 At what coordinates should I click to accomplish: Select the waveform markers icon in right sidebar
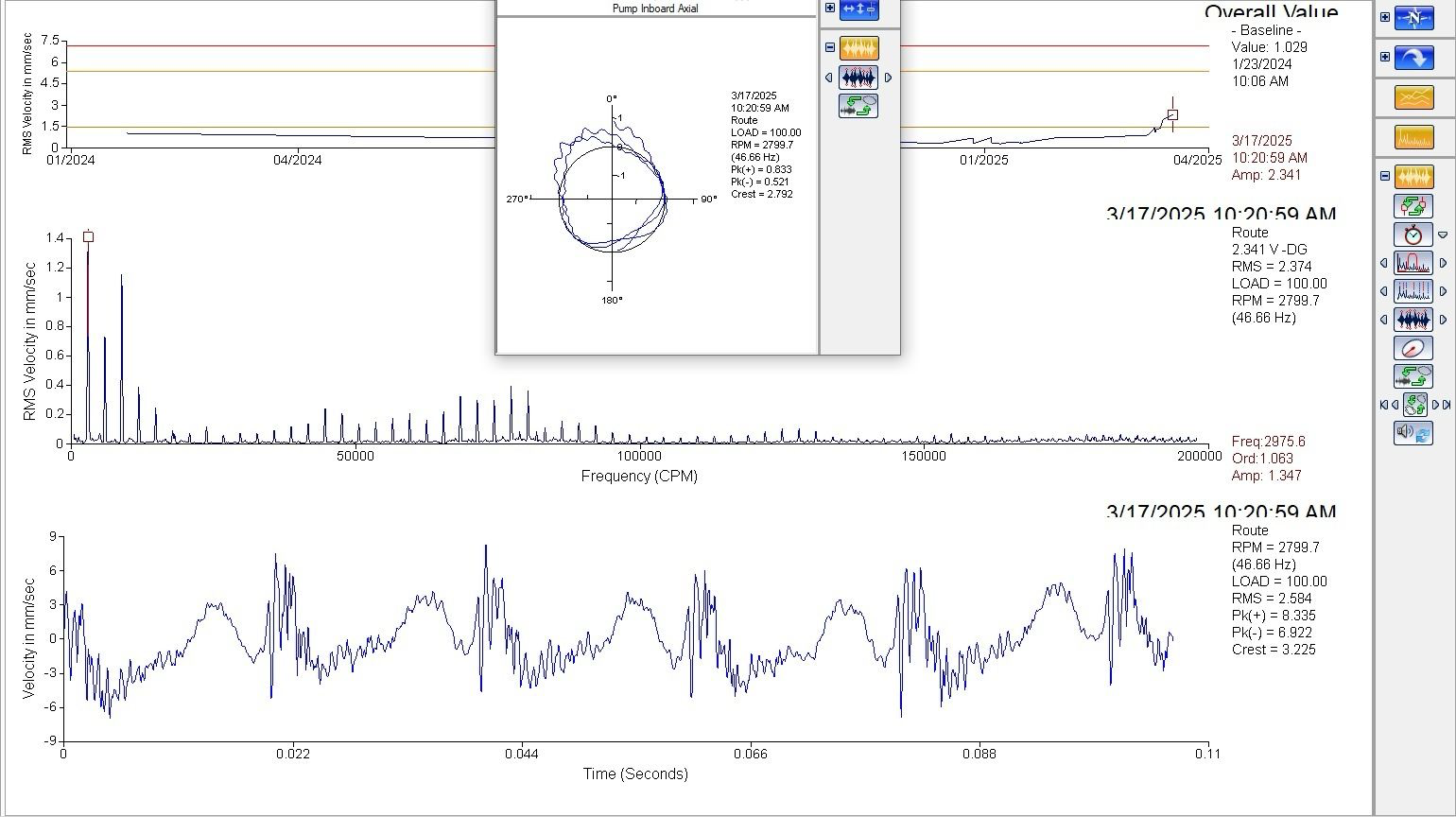pyautogui.click(x=1413, y=320)
